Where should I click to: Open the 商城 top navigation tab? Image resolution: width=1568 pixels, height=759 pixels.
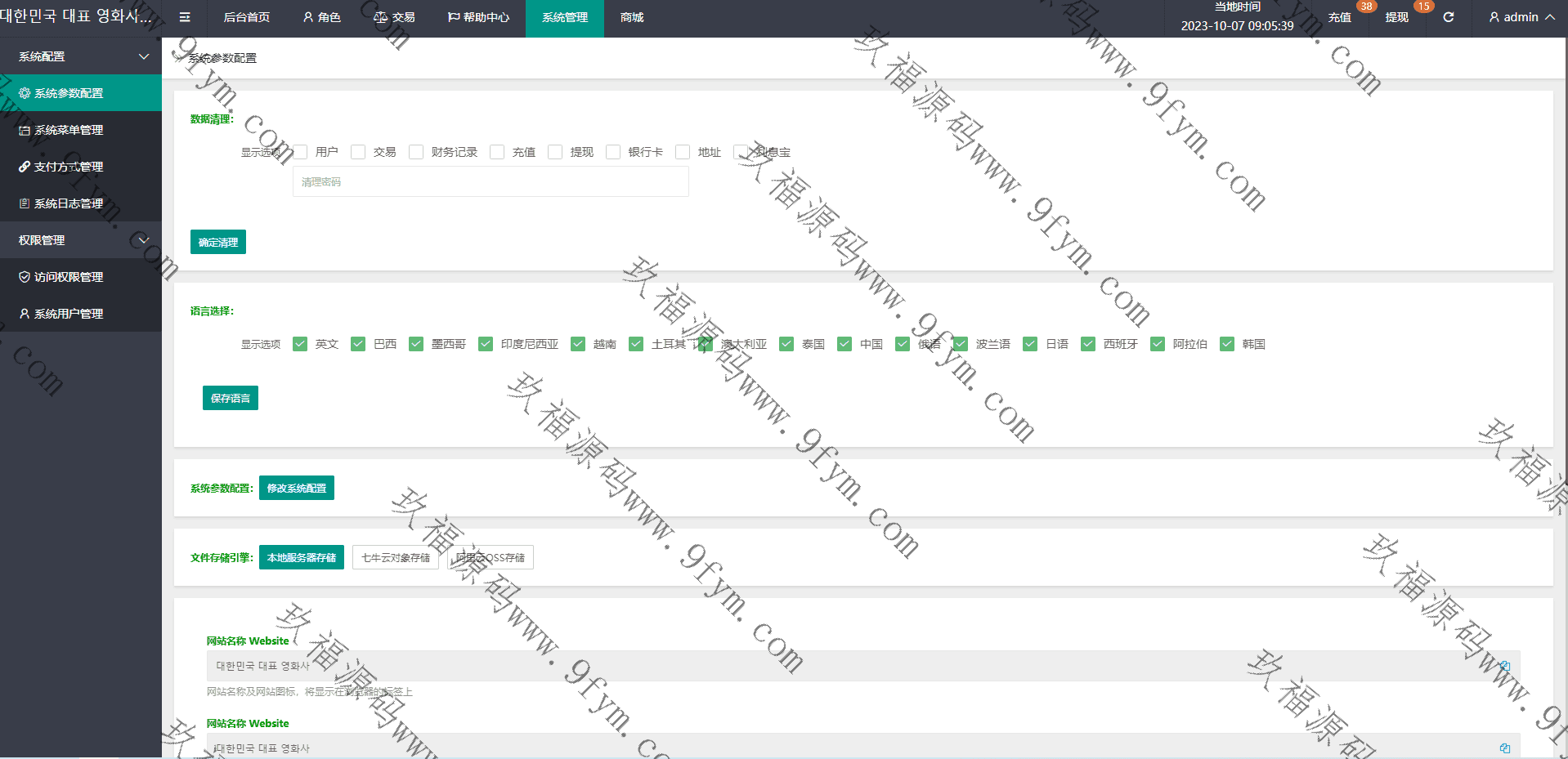click(632, 17)
